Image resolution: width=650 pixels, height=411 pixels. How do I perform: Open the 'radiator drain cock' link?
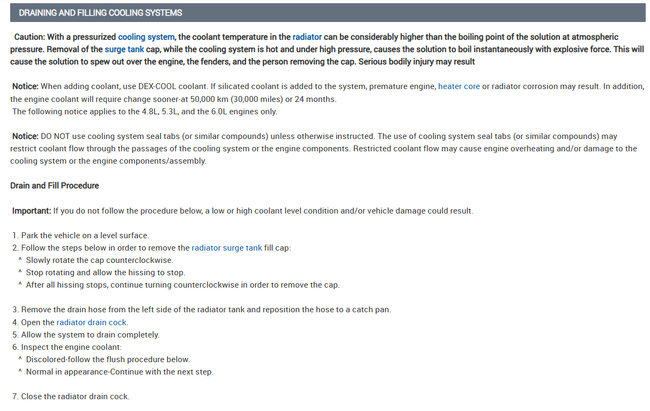92,322
